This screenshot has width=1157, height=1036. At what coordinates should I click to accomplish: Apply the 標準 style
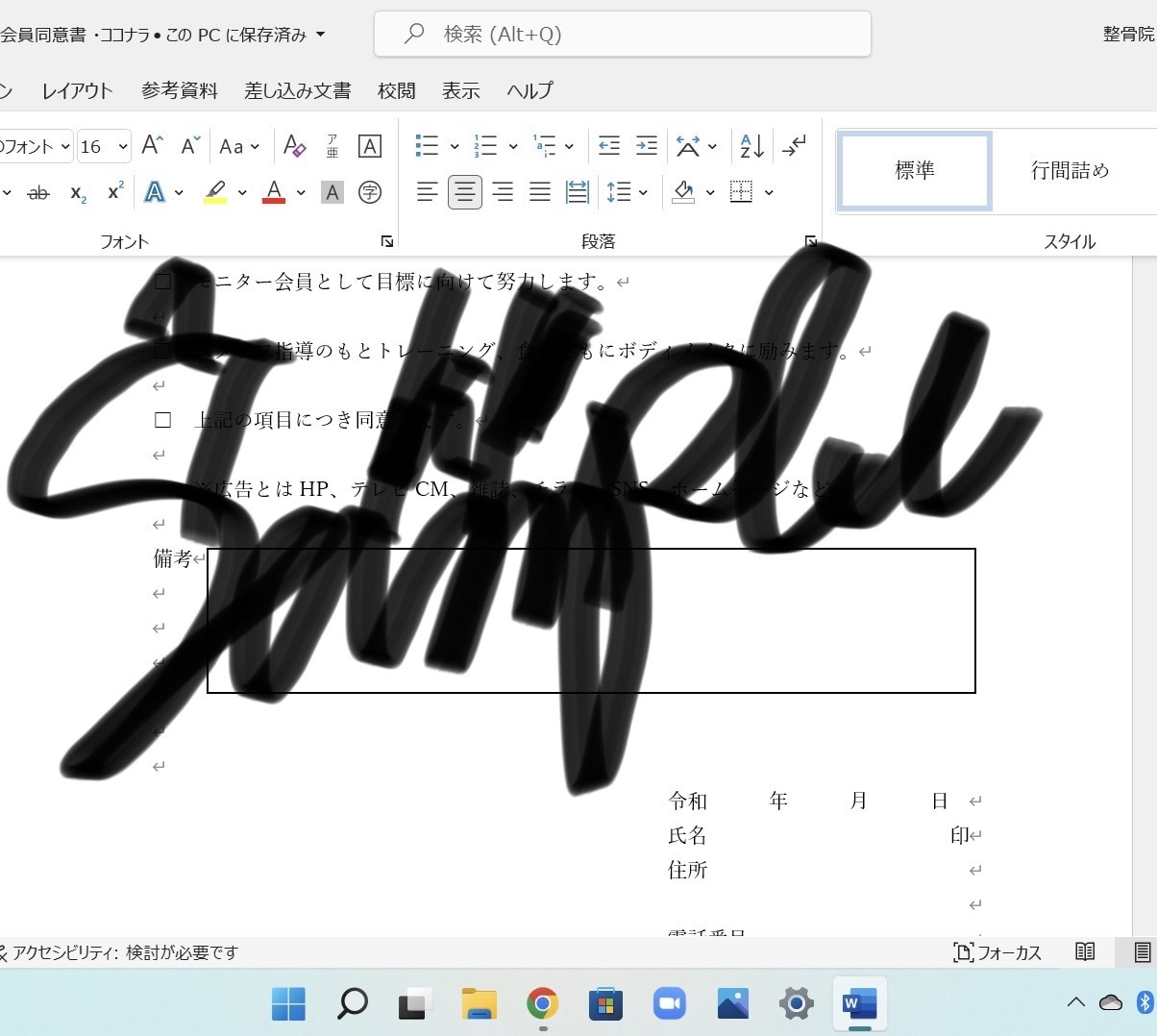click(x=915, y=170)
